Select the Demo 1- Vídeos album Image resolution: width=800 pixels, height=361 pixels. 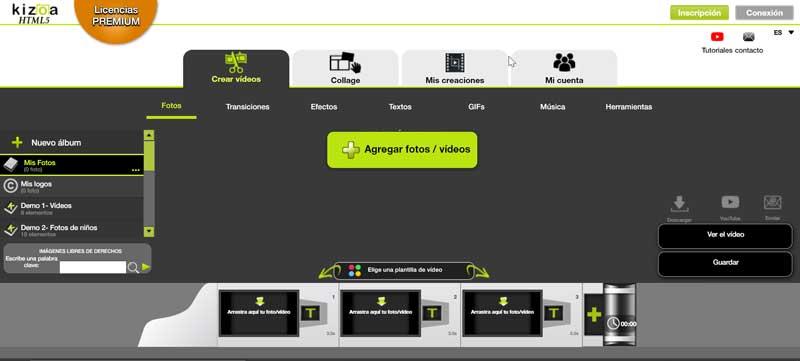(71, 208)
